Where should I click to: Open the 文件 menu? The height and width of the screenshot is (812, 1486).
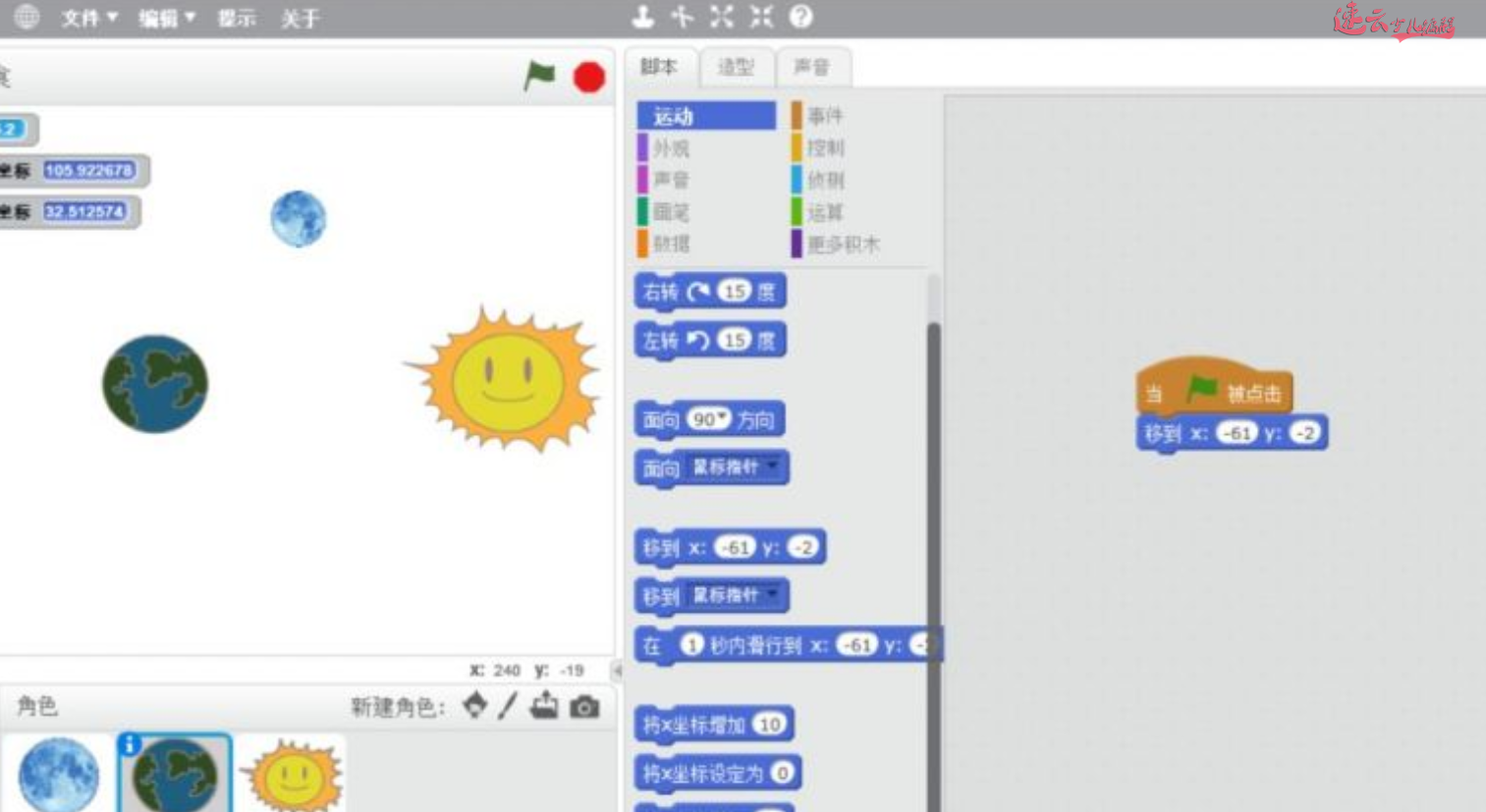79,17
